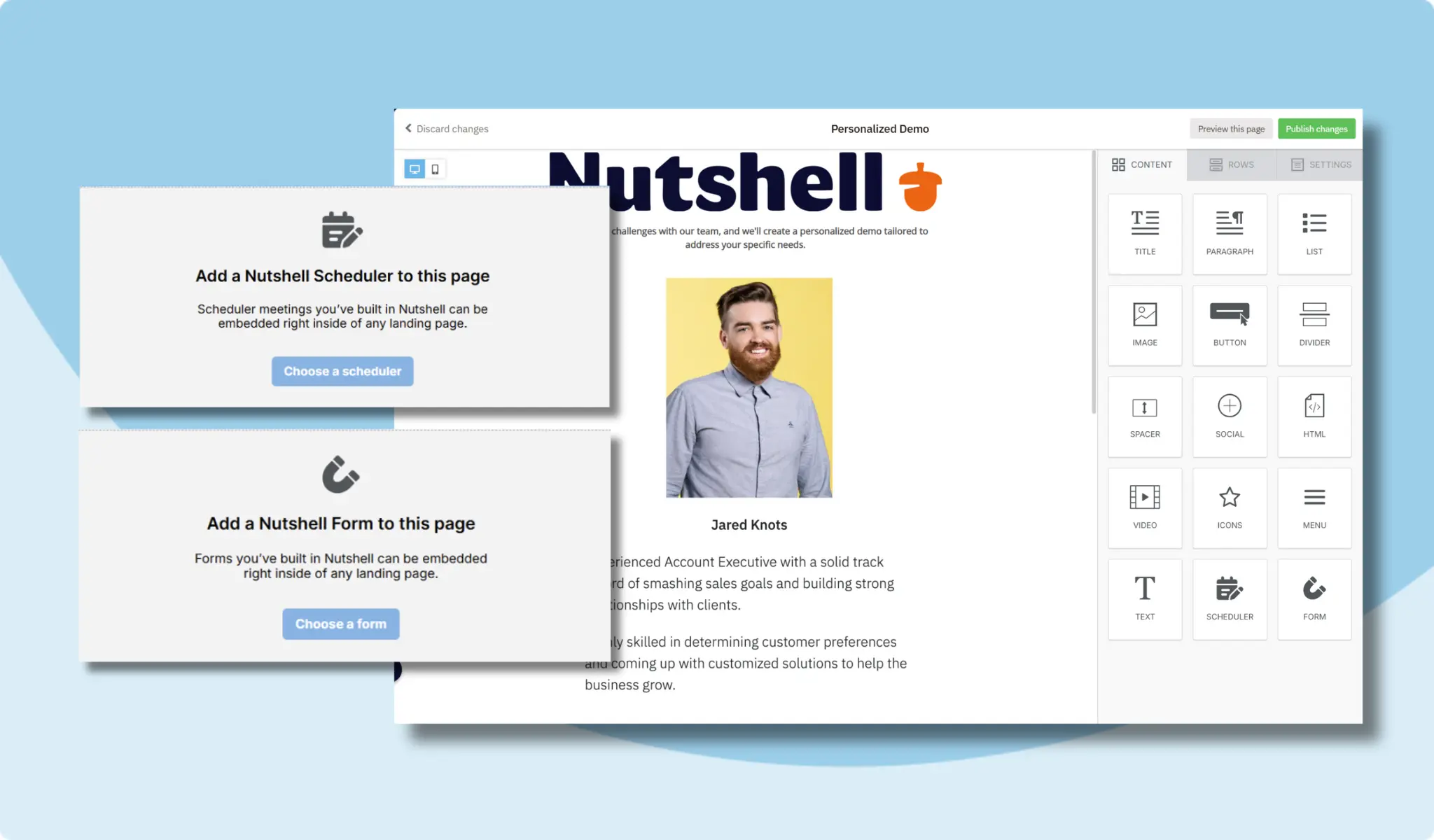Click Jared Knots' profile photo
Viewport: 1434px width, 840px height.
[x=749, y=386]
